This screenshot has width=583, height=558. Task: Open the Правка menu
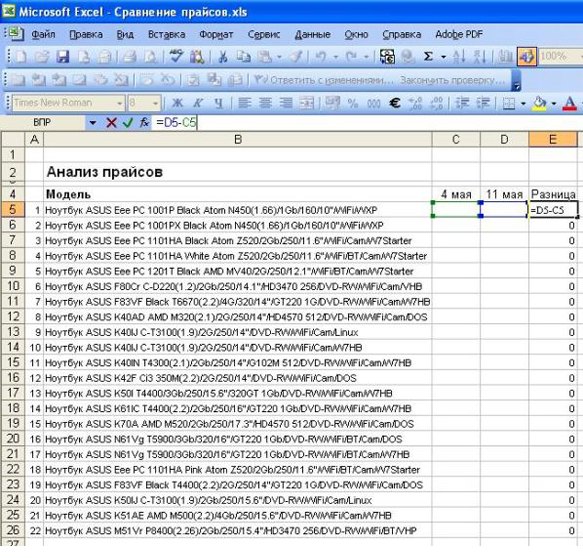[x=86, y=34]
